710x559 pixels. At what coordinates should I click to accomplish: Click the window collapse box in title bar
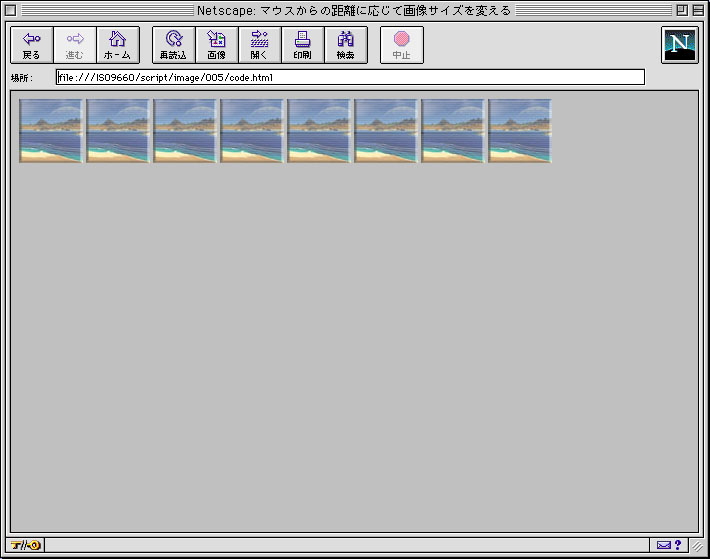click(x=698, y=10)
